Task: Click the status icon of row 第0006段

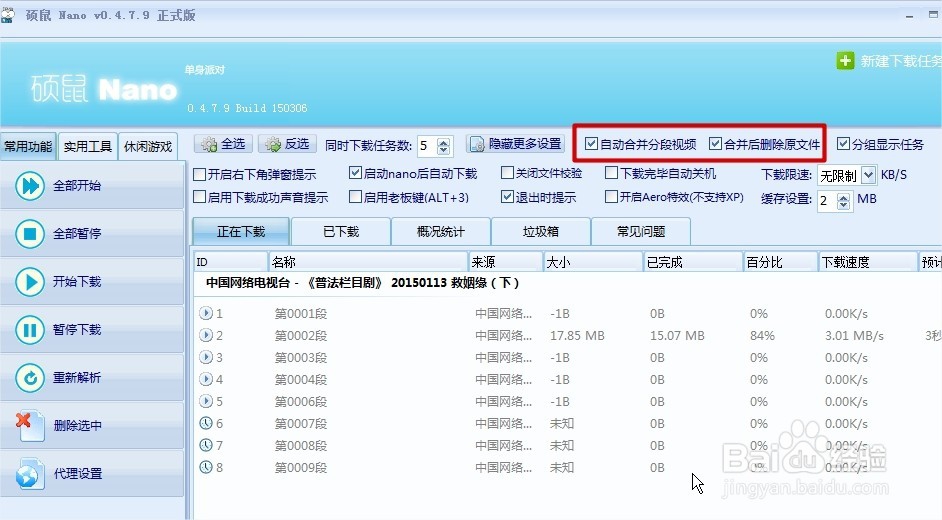Action: [206, 401]
